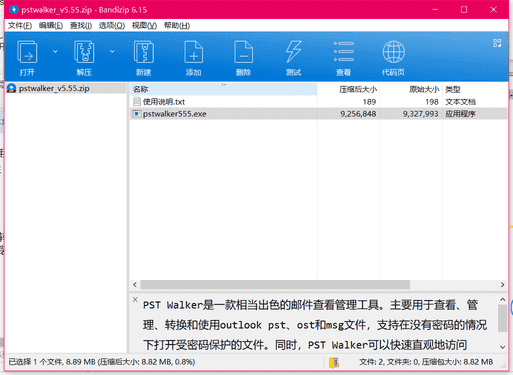Click the Code page (代码页) globe icon
Image resolution: width=513 pixels, height=375 pixels.
tap(394, 52)
